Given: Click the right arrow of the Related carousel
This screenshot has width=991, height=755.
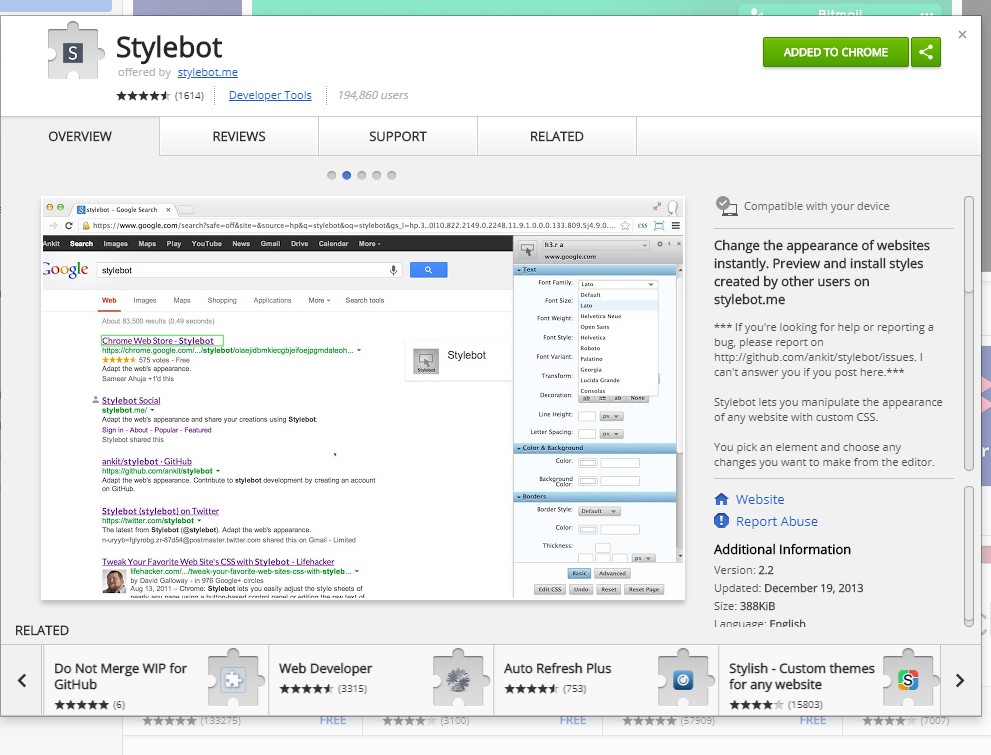Looking at the screenshot, I should point(958,680).
